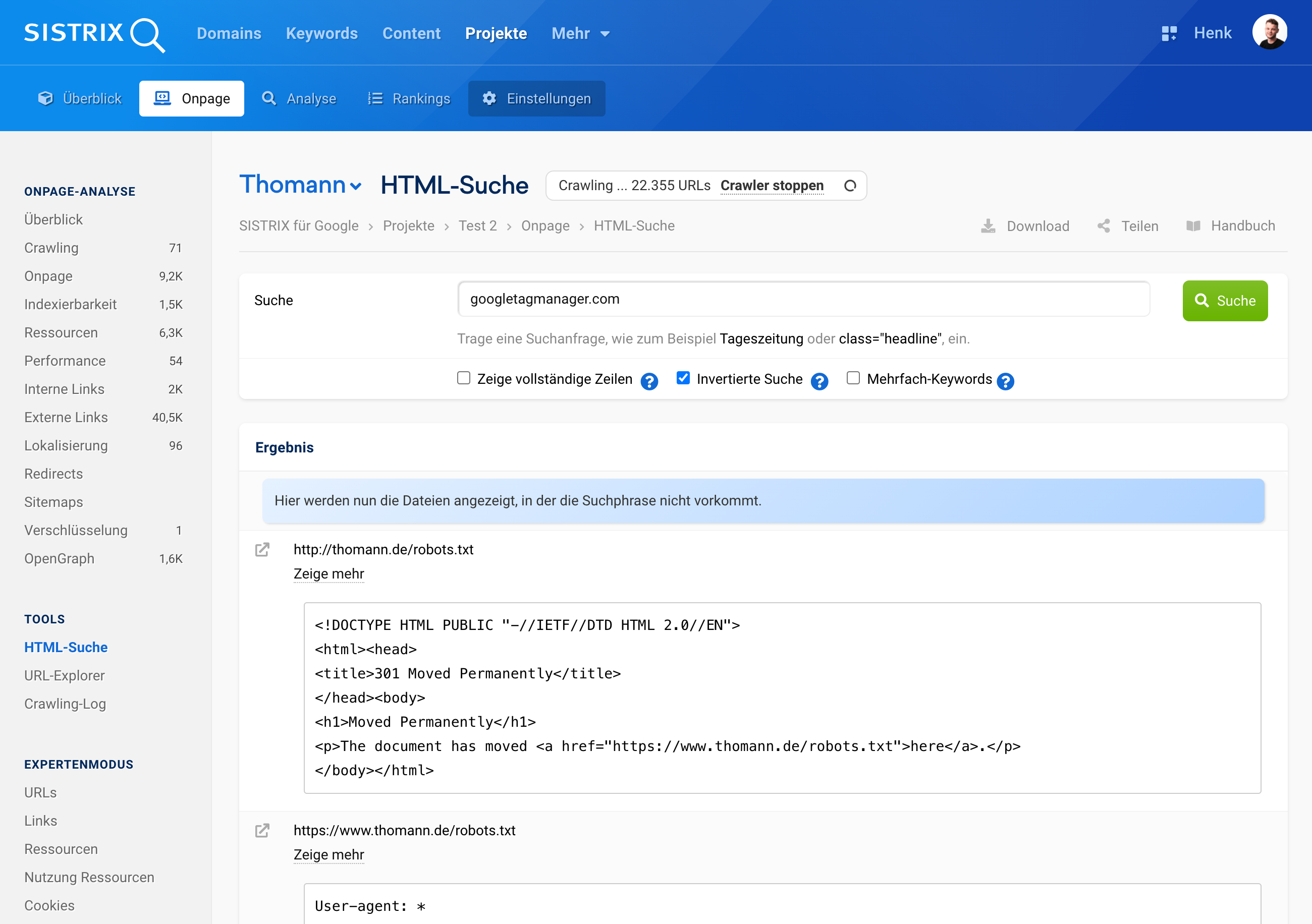The width and height of the screenshot is (1312, 924).
Task: Open Cookies under Expertenmodus
Action: (49, 906)
